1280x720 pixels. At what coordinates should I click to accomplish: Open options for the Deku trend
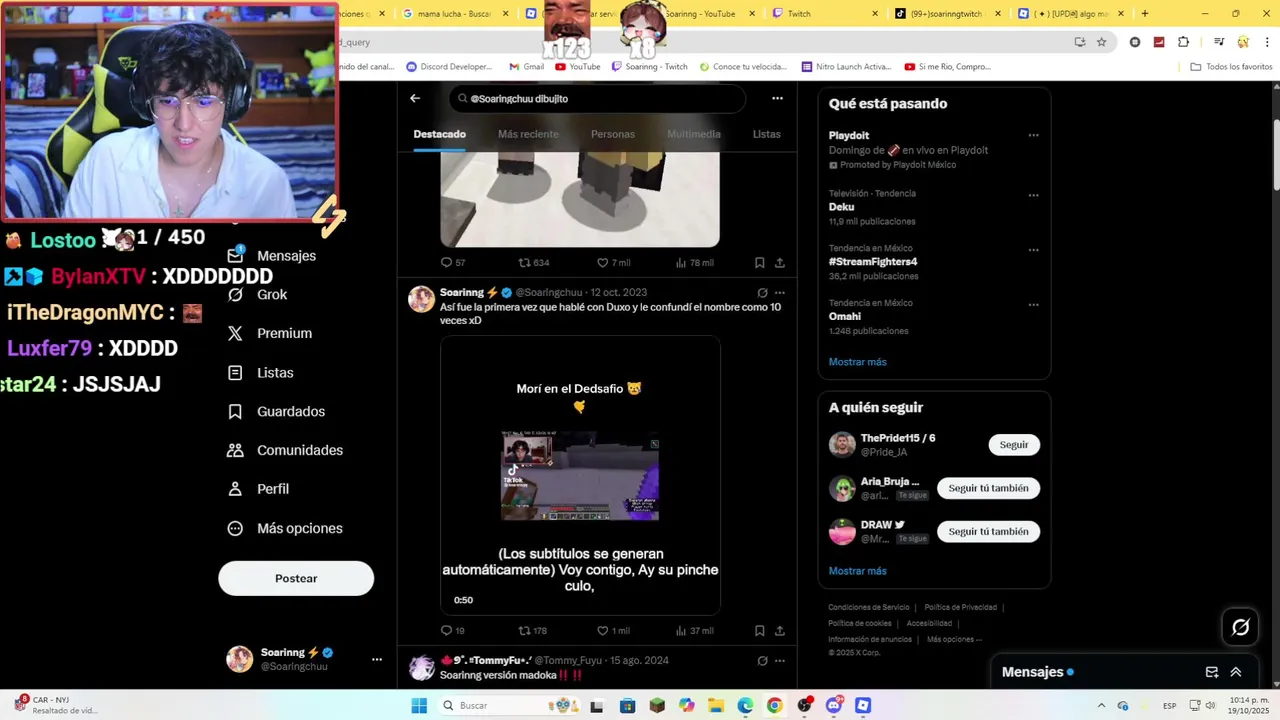pos(1033,195)
